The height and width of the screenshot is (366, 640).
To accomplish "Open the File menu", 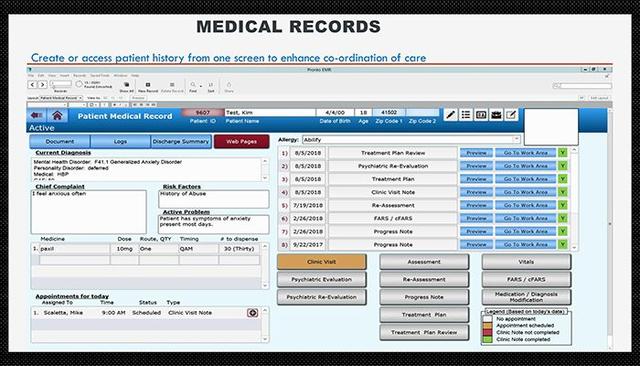I will tap(31, 75).
